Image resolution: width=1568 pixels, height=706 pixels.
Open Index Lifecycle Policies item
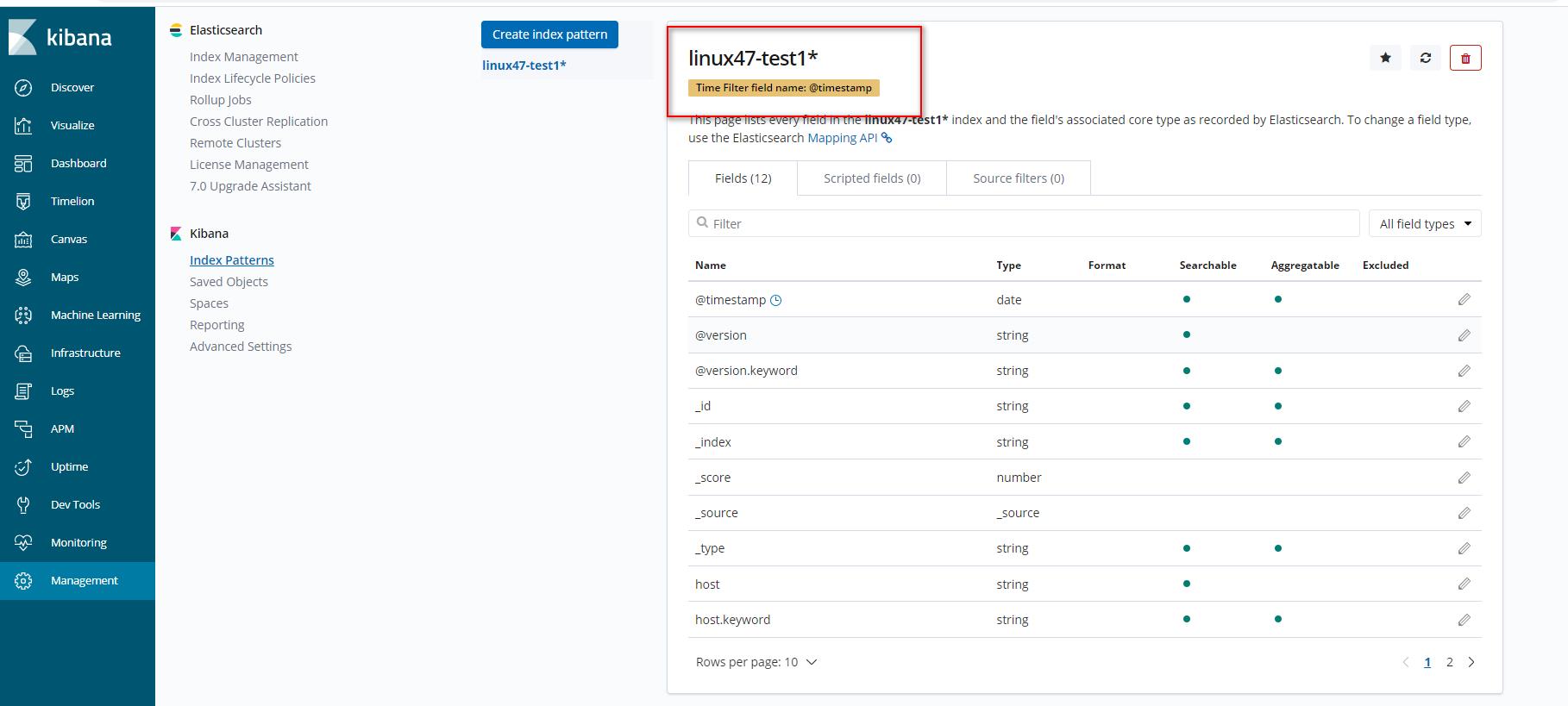[x=253, y=78]
